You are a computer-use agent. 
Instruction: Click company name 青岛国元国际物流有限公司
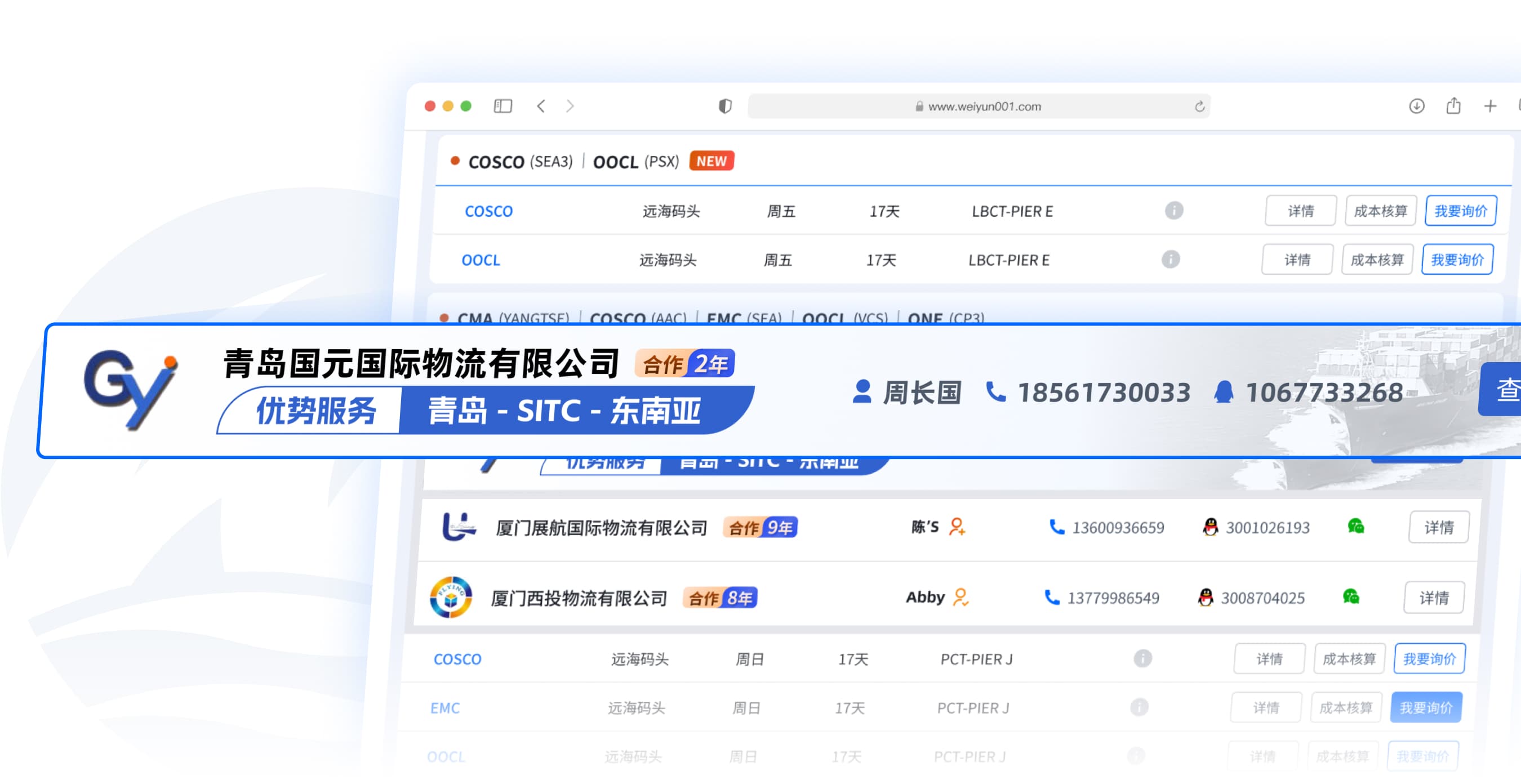[421, 363]
